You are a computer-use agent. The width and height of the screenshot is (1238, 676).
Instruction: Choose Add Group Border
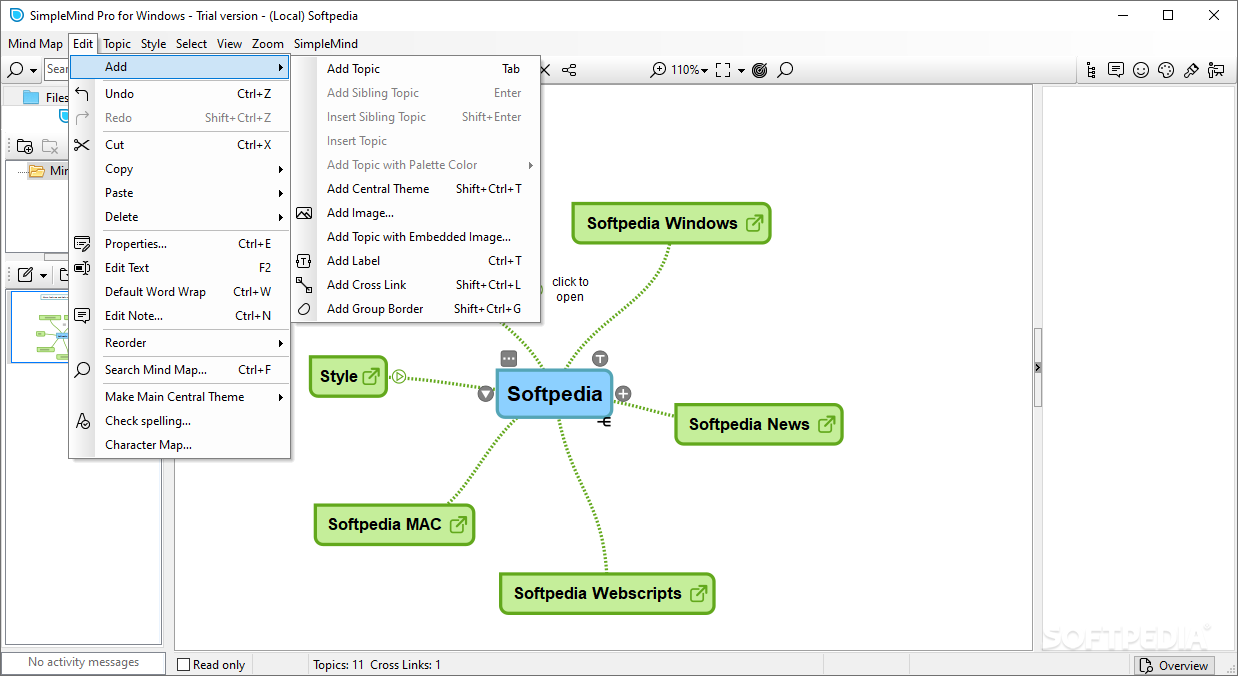[415, 309]
